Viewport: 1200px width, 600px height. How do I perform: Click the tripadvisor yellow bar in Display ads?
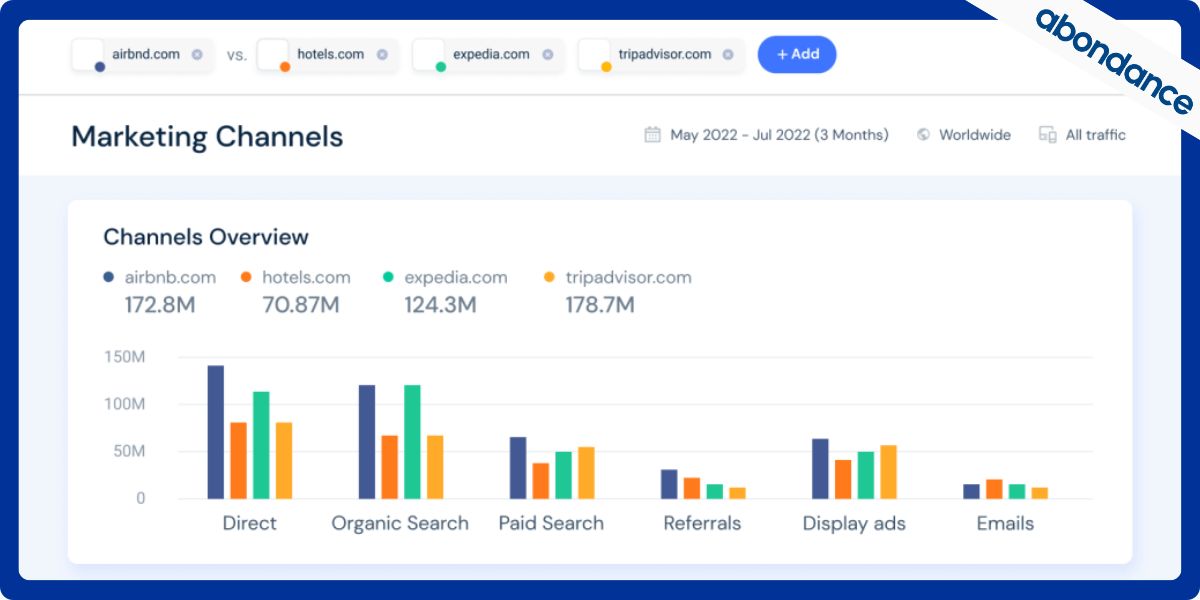point(888,472)
